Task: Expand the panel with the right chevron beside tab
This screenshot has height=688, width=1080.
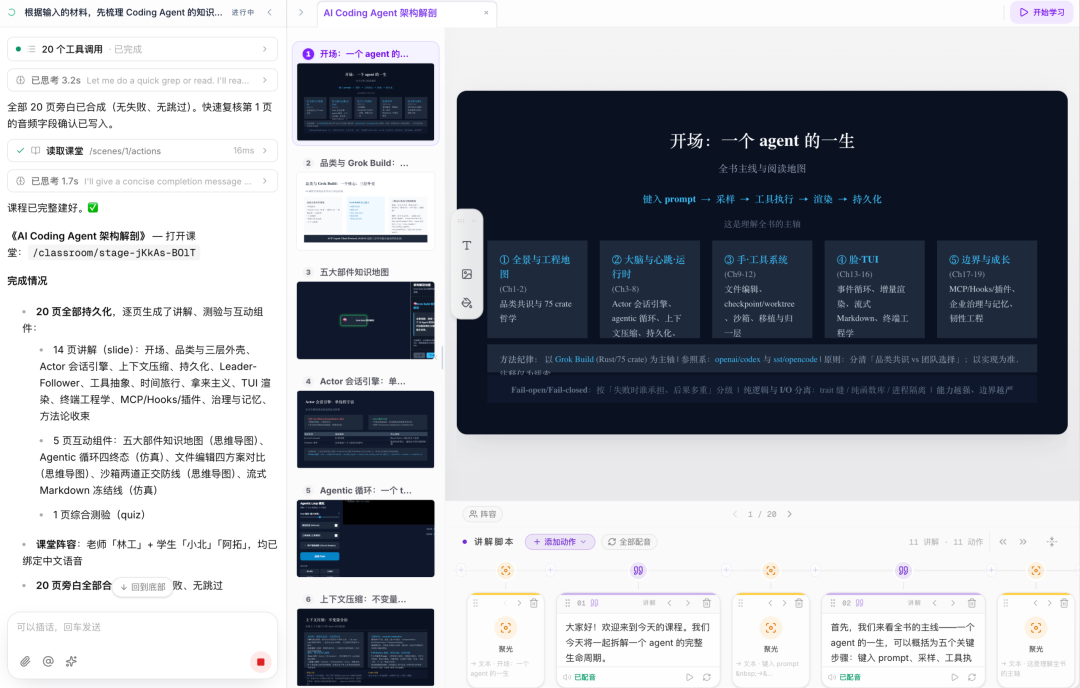Action: 301,12
